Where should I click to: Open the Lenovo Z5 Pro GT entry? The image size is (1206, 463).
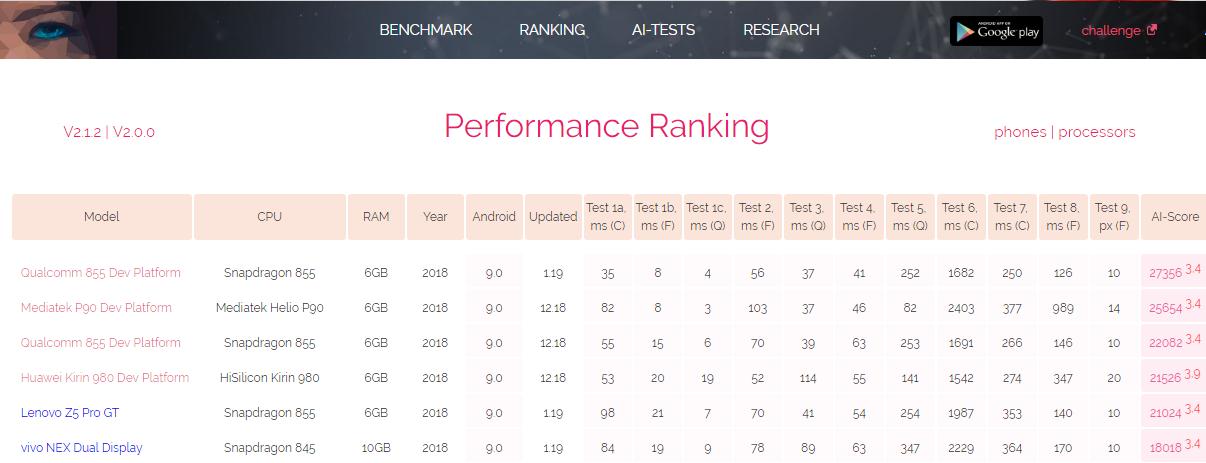pyautogui.click(x=70, y=413)
